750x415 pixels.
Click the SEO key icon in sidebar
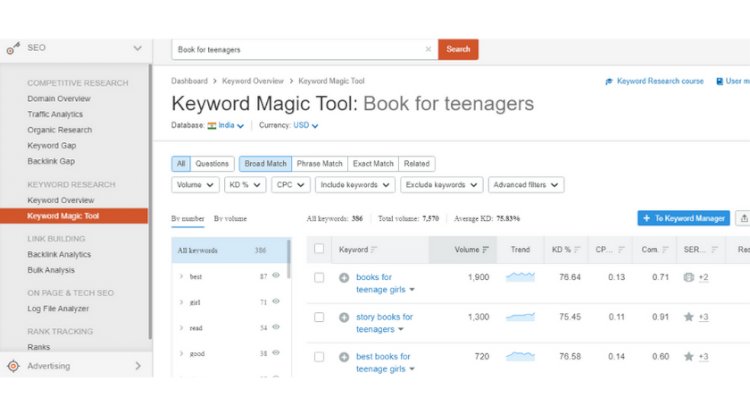pos(13,48)
